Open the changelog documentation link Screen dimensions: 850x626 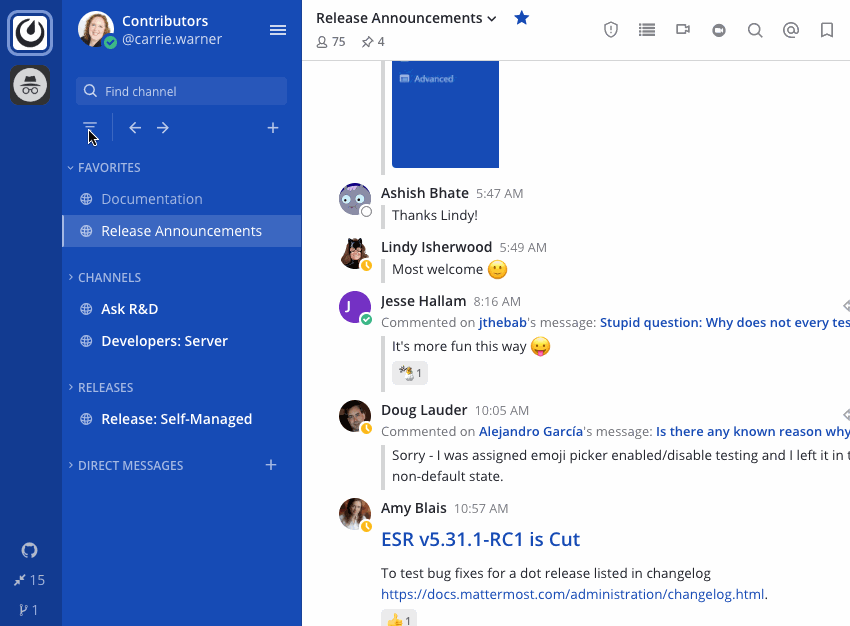(x=572, y=594)
